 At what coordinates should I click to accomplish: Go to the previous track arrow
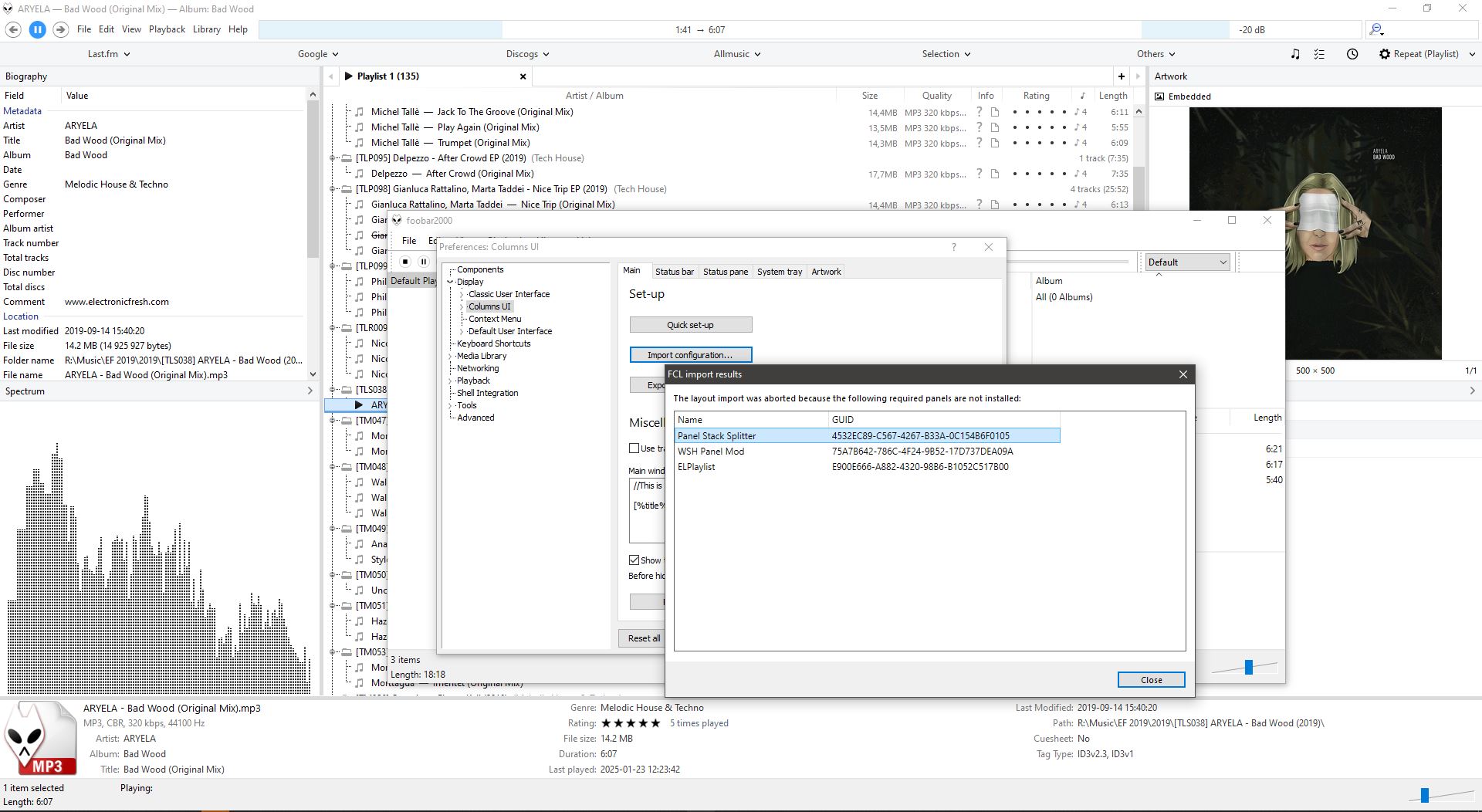coord(13,29)
